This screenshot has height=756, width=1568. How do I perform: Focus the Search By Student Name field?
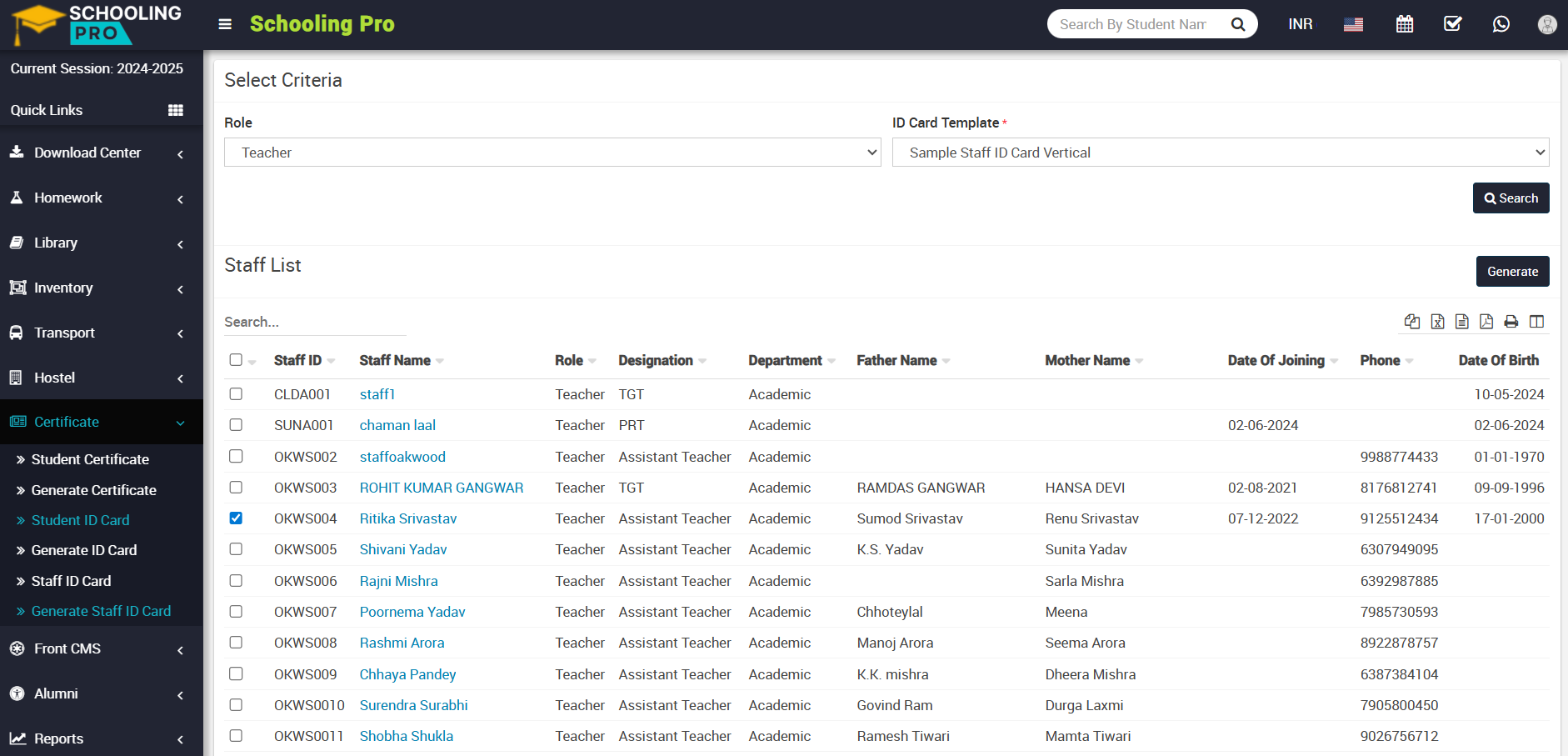[1133, 24]
